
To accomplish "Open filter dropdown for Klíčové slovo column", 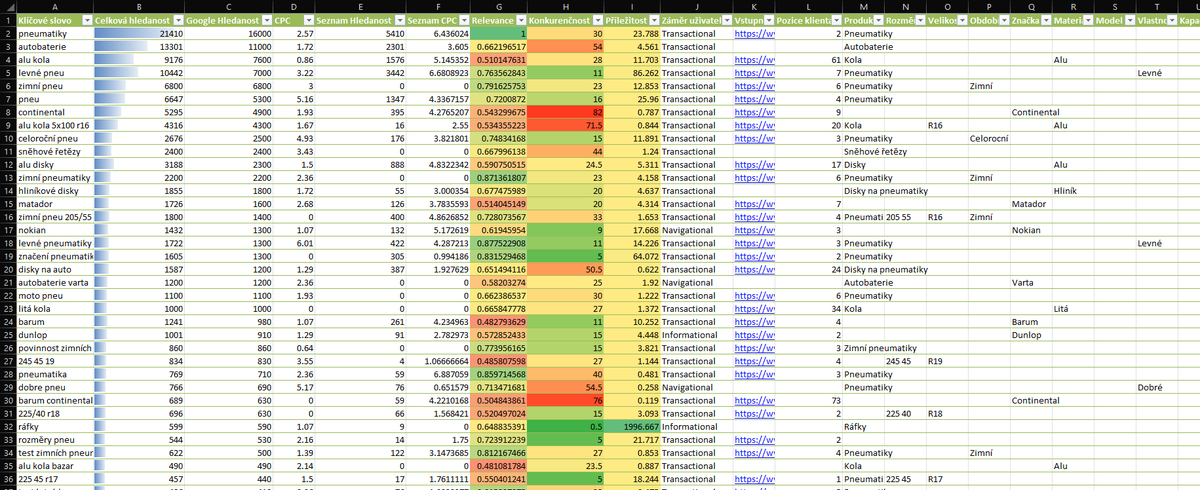I will [x=87, y=20].
